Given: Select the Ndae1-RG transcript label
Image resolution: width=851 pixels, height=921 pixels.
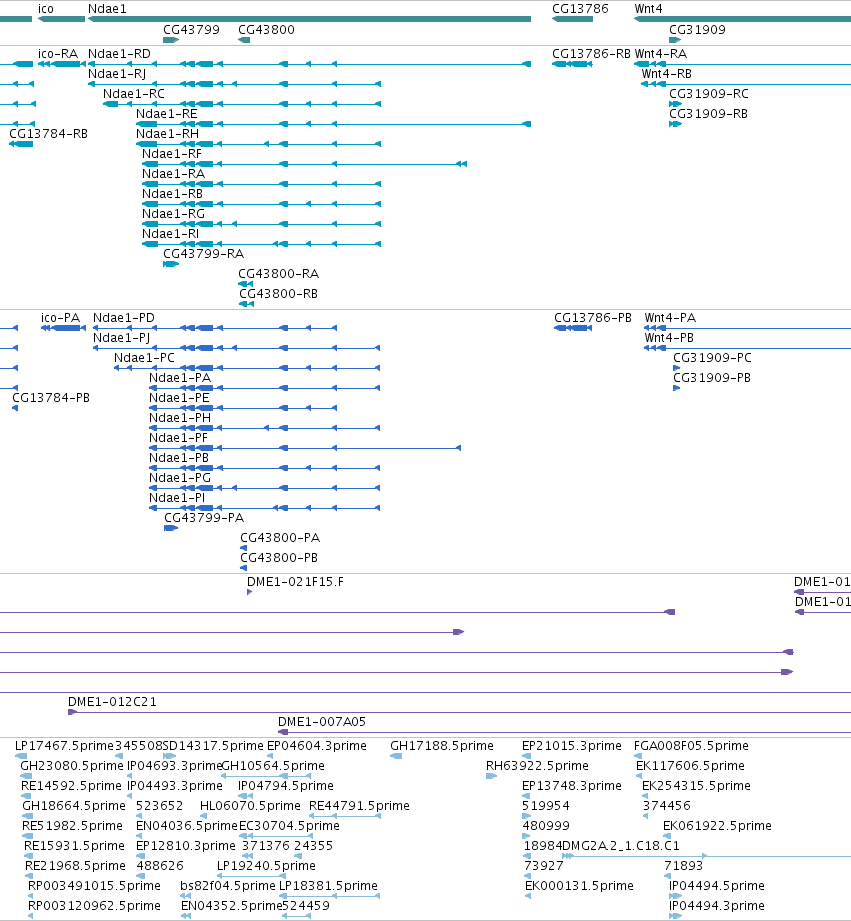Looking at the screenshot, I should point(173,214).
